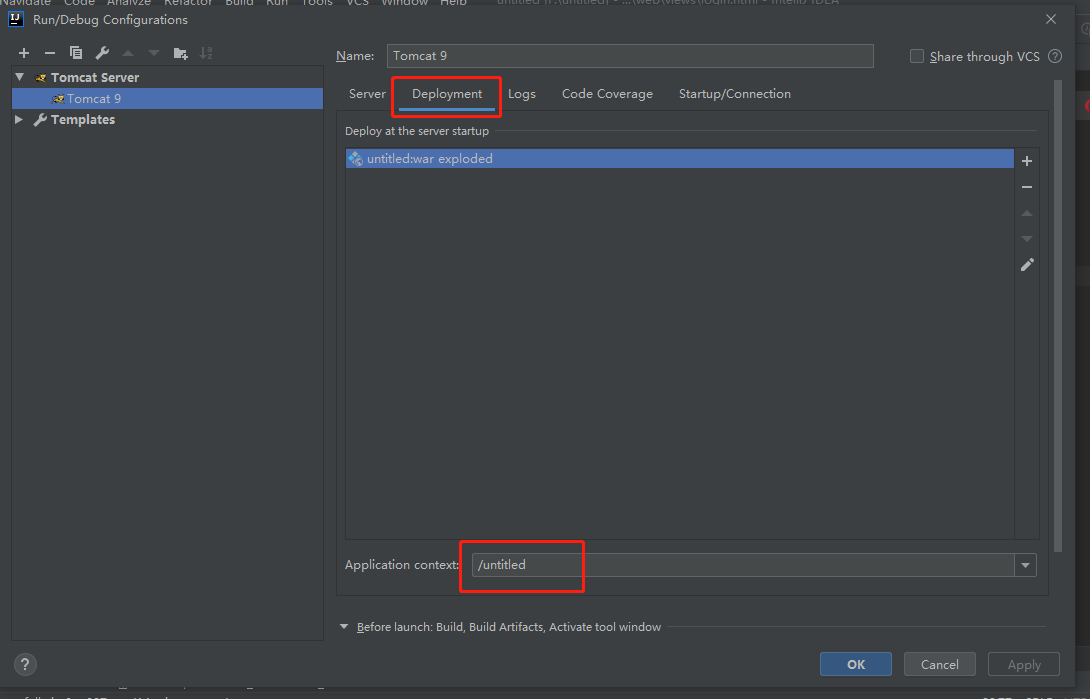1090x699 pixels.
Task: Switch to the Logs tab
Action: 521,94
